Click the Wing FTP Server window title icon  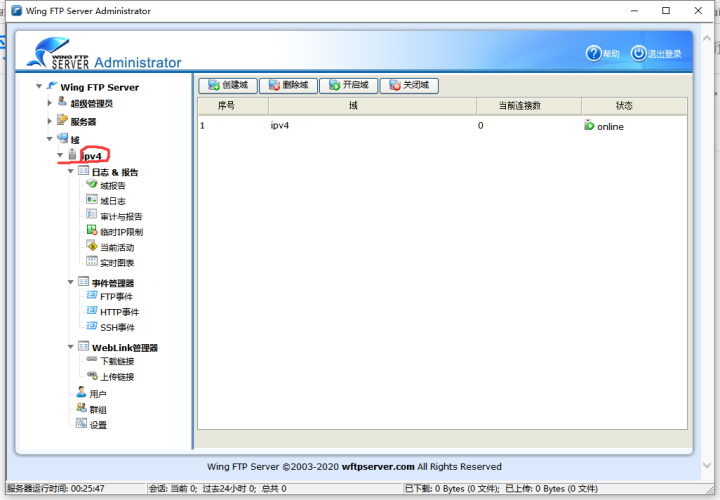pyautogui.click(x=17, y=10)
